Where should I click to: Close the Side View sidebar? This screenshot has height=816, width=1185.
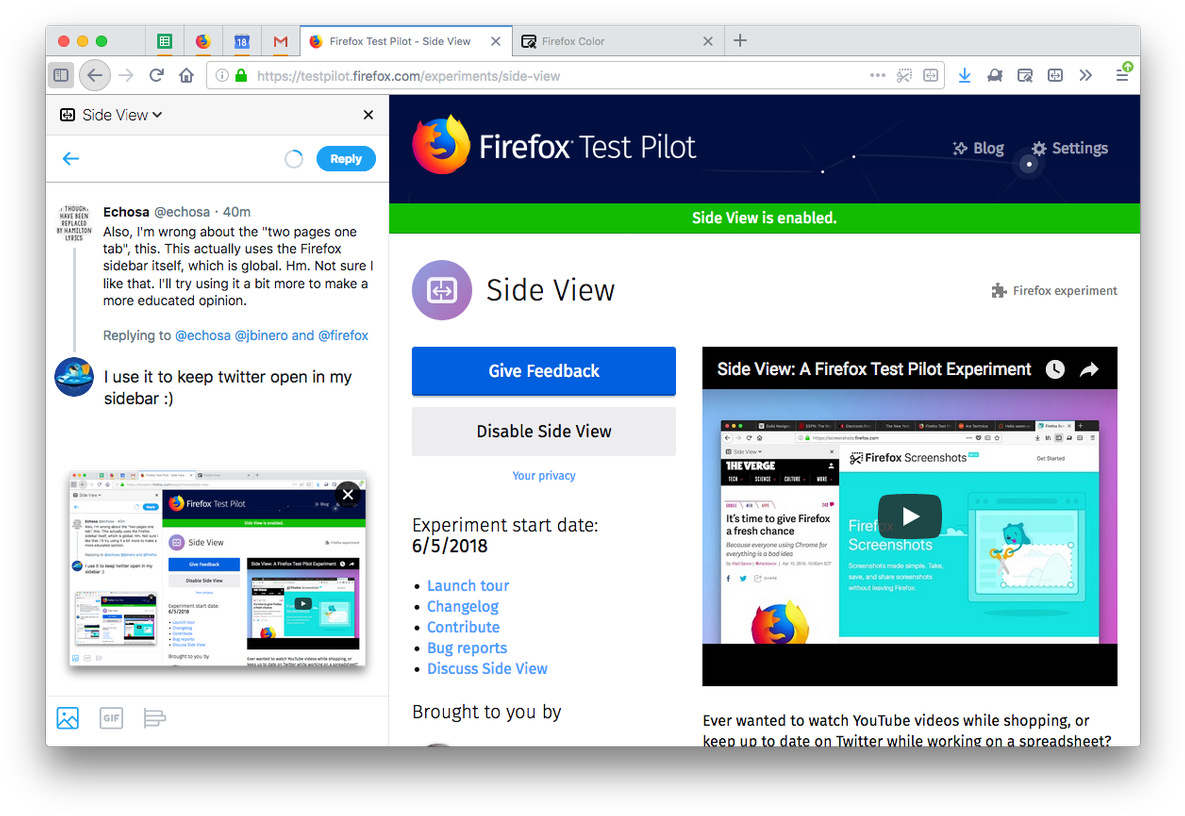click(368, 115)
